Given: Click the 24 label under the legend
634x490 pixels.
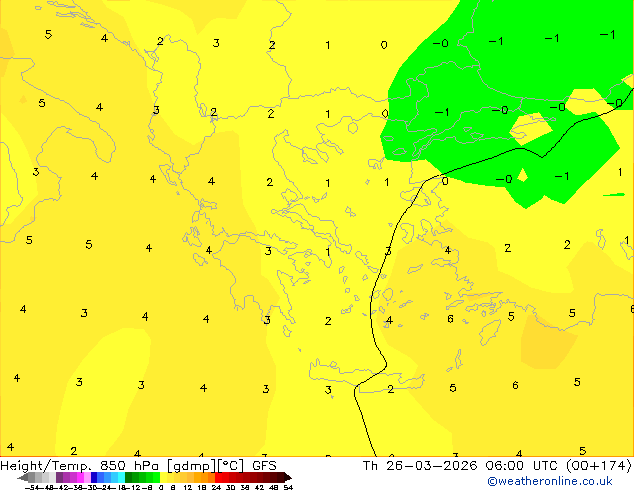Looking at the screenshot, I should click(216, 487).
